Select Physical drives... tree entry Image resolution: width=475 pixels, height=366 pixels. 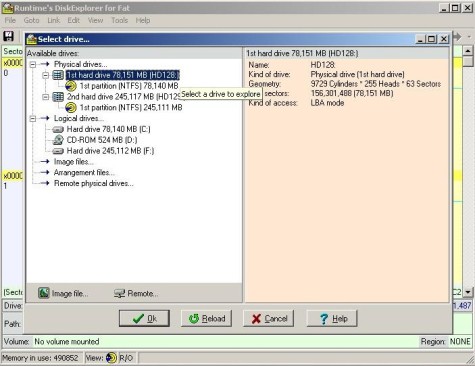pos(80,64)
